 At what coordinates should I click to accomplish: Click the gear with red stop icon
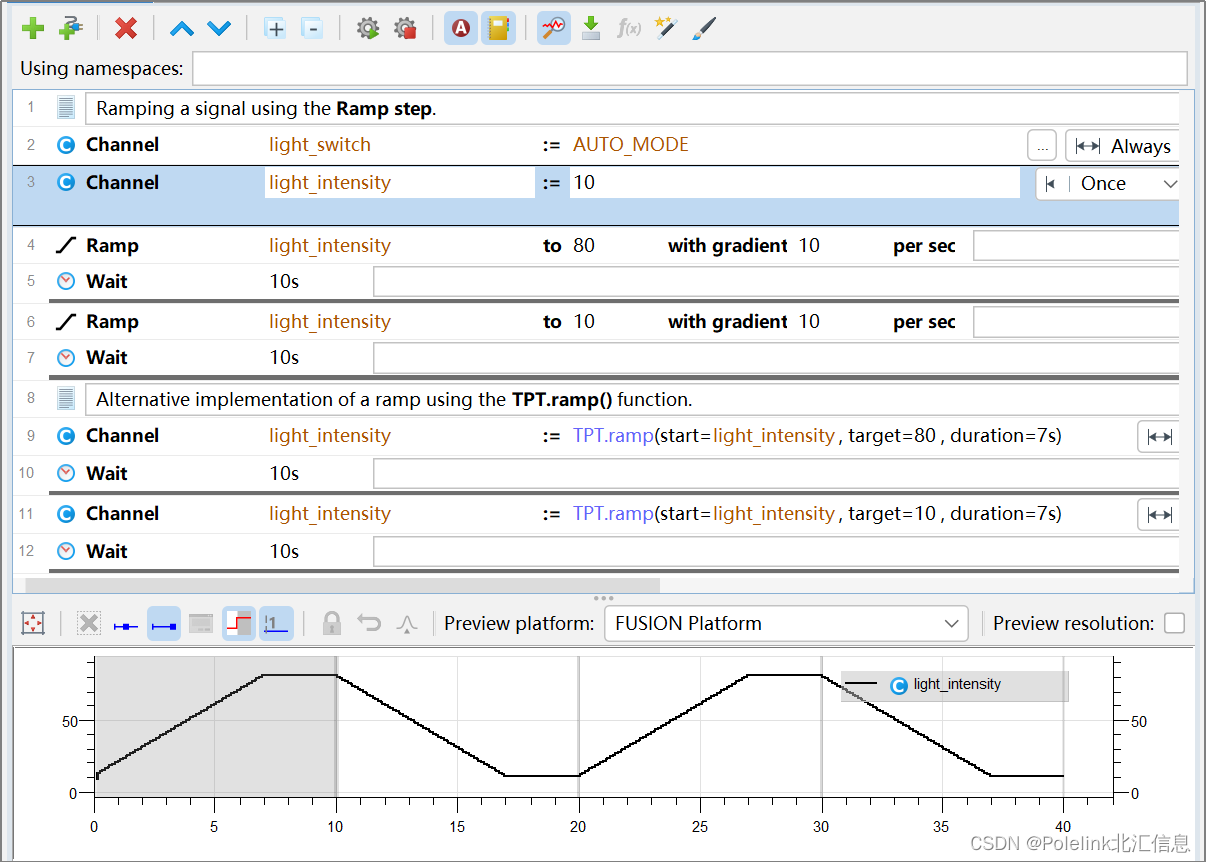[x=405, y=28]
